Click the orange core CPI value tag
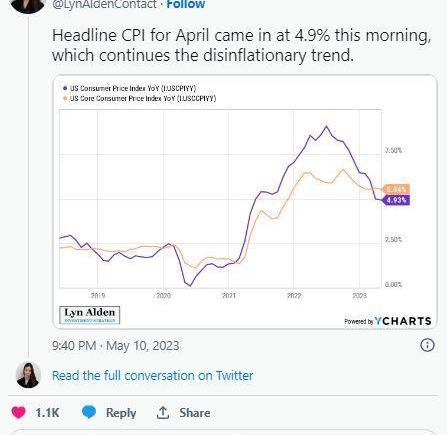 click(x=396, y=189)
